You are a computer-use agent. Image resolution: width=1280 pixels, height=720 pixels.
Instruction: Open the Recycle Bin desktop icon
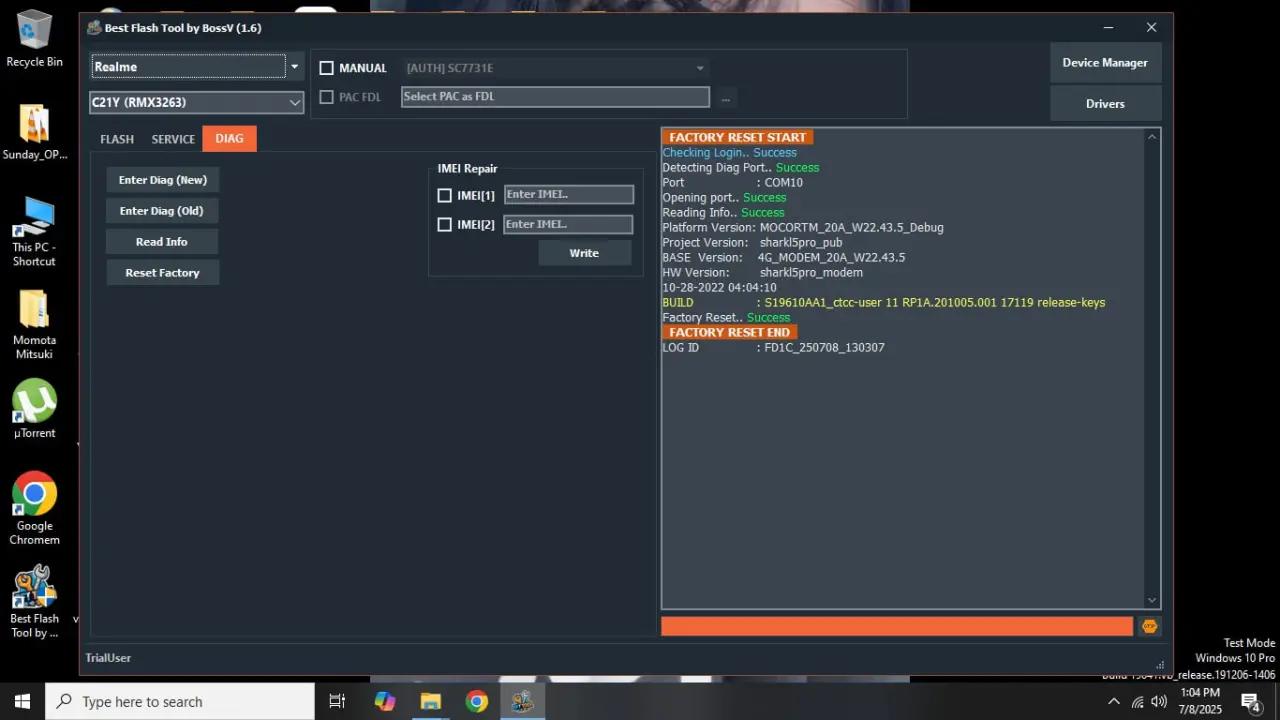coord(34,39)
